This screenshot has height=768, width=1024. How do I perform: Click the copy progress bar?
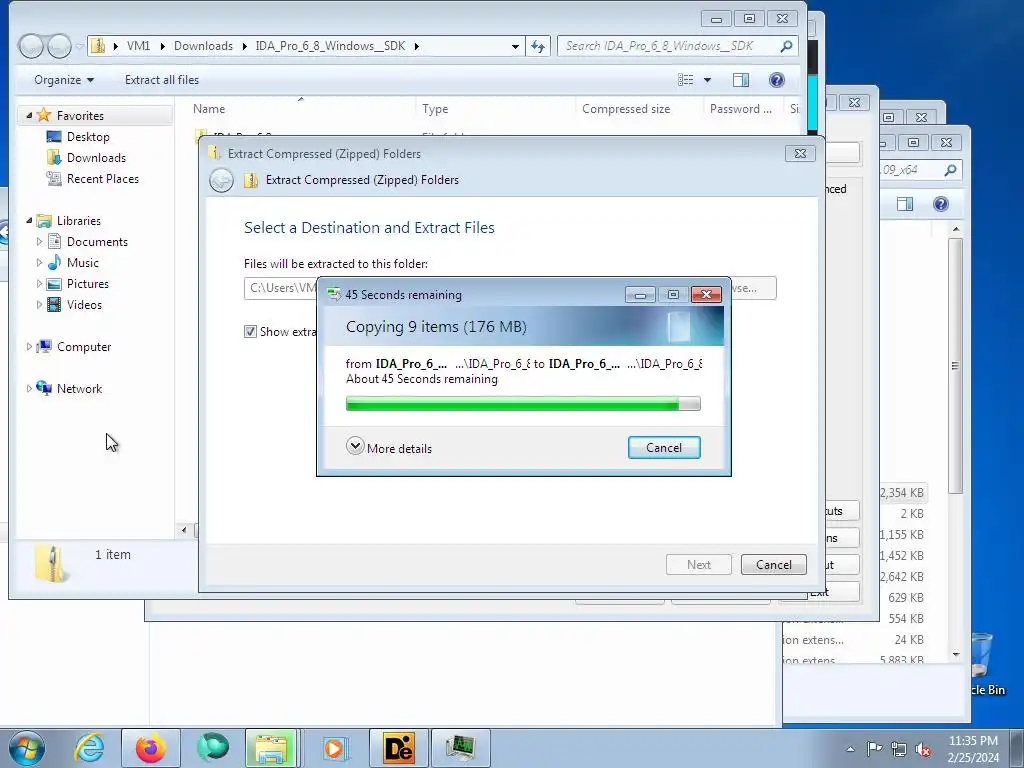click(522, 404)
